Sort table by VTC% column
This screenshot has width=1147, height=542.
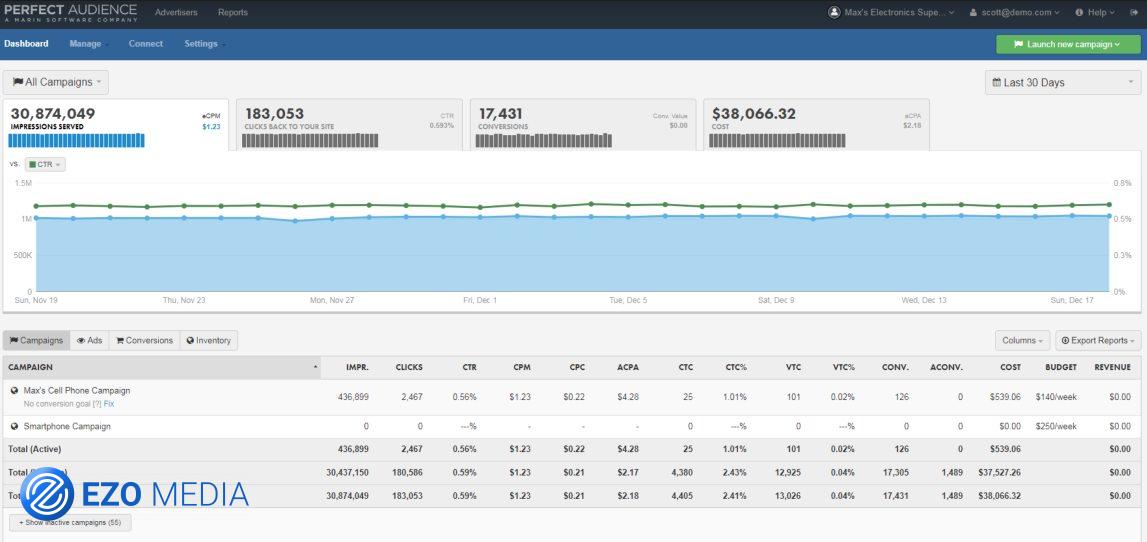843,367
